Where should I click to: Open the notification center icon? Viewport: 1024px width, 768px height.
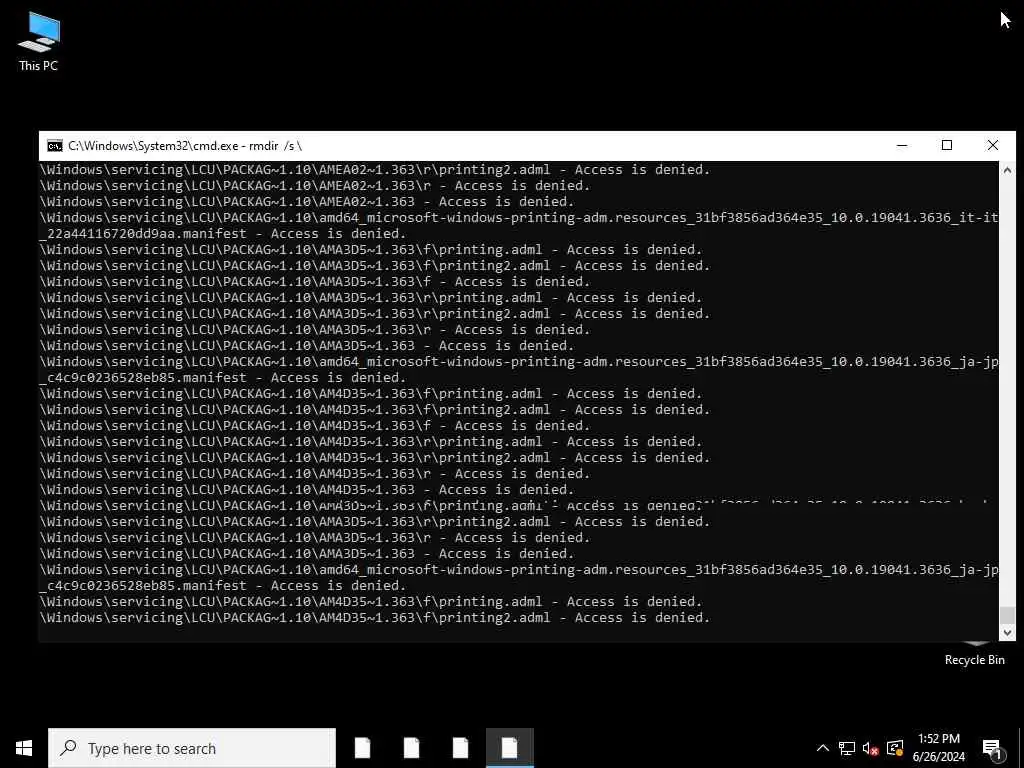[x=992, y=748]
